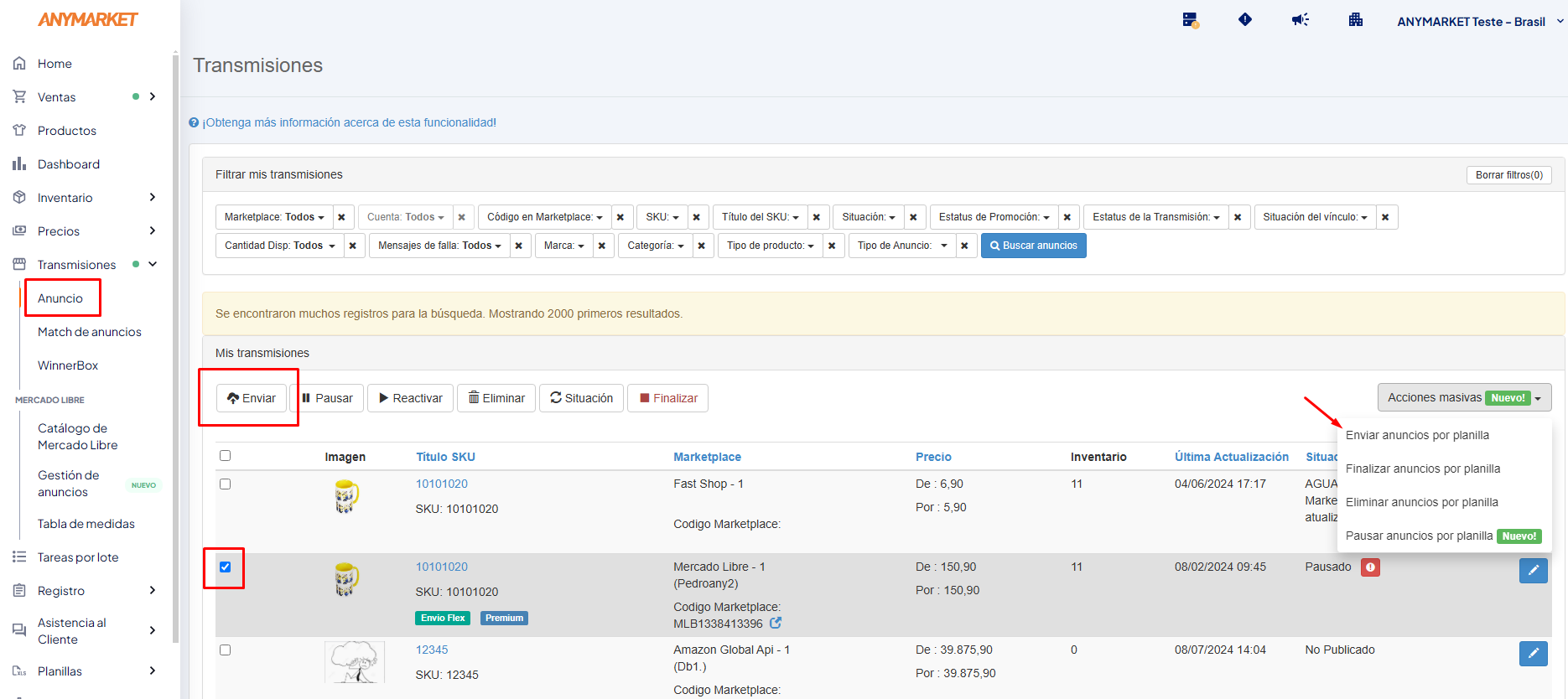Open WinnerBox in the sidebar
Viewport: 1568px width, 699px height.
pyautogui.click(x=68, y=365)
